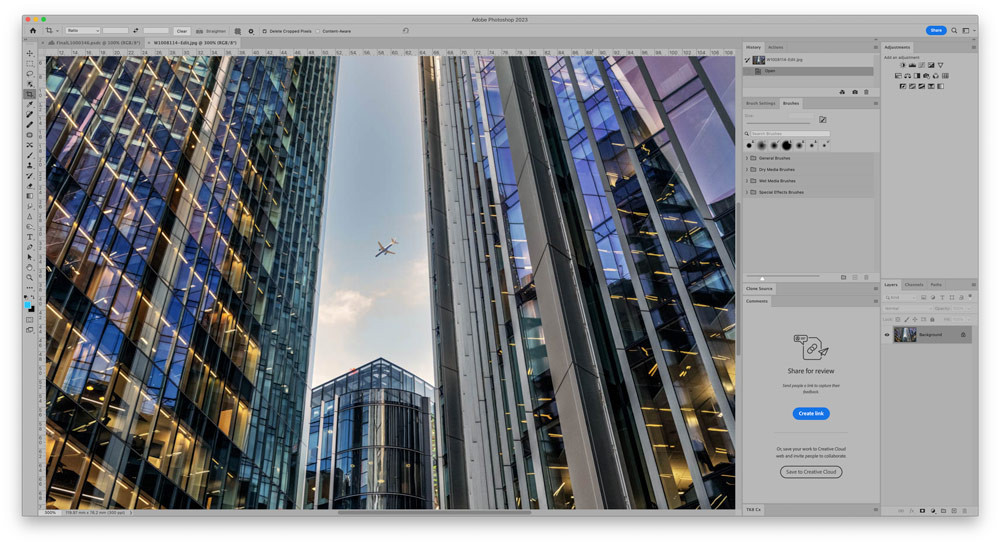Switch to the Actions tab

[776, 47]
